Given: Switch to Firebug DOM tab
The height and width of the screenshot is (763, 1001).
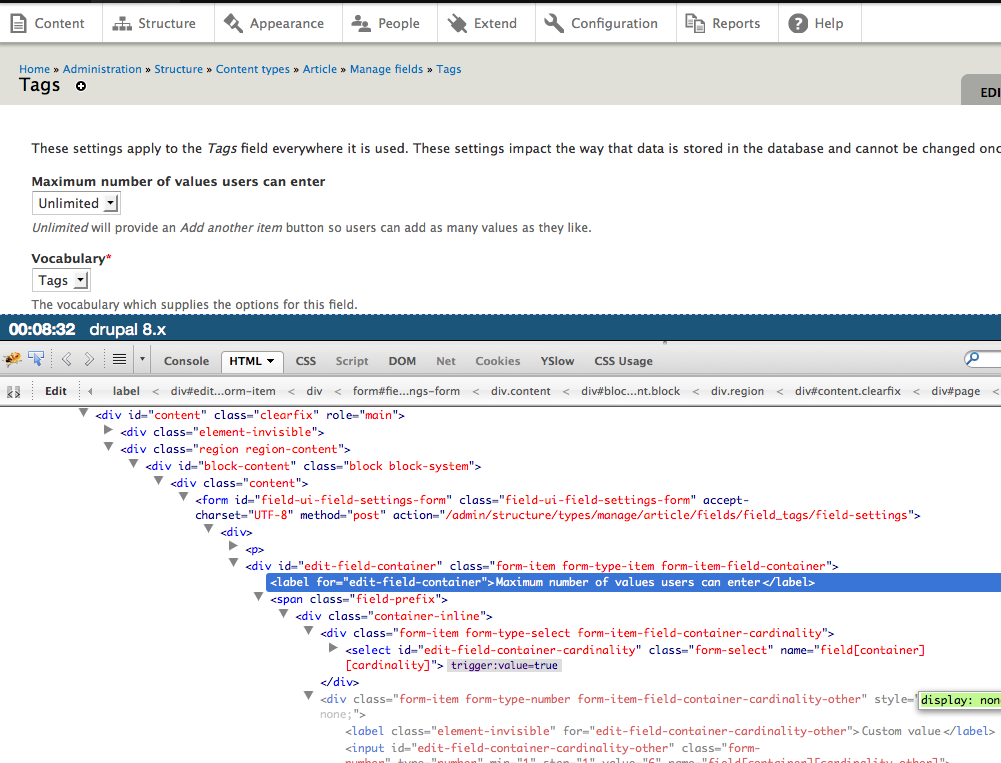Looking at the screenshot, I should pyautogui.click(x=402, y=361).
